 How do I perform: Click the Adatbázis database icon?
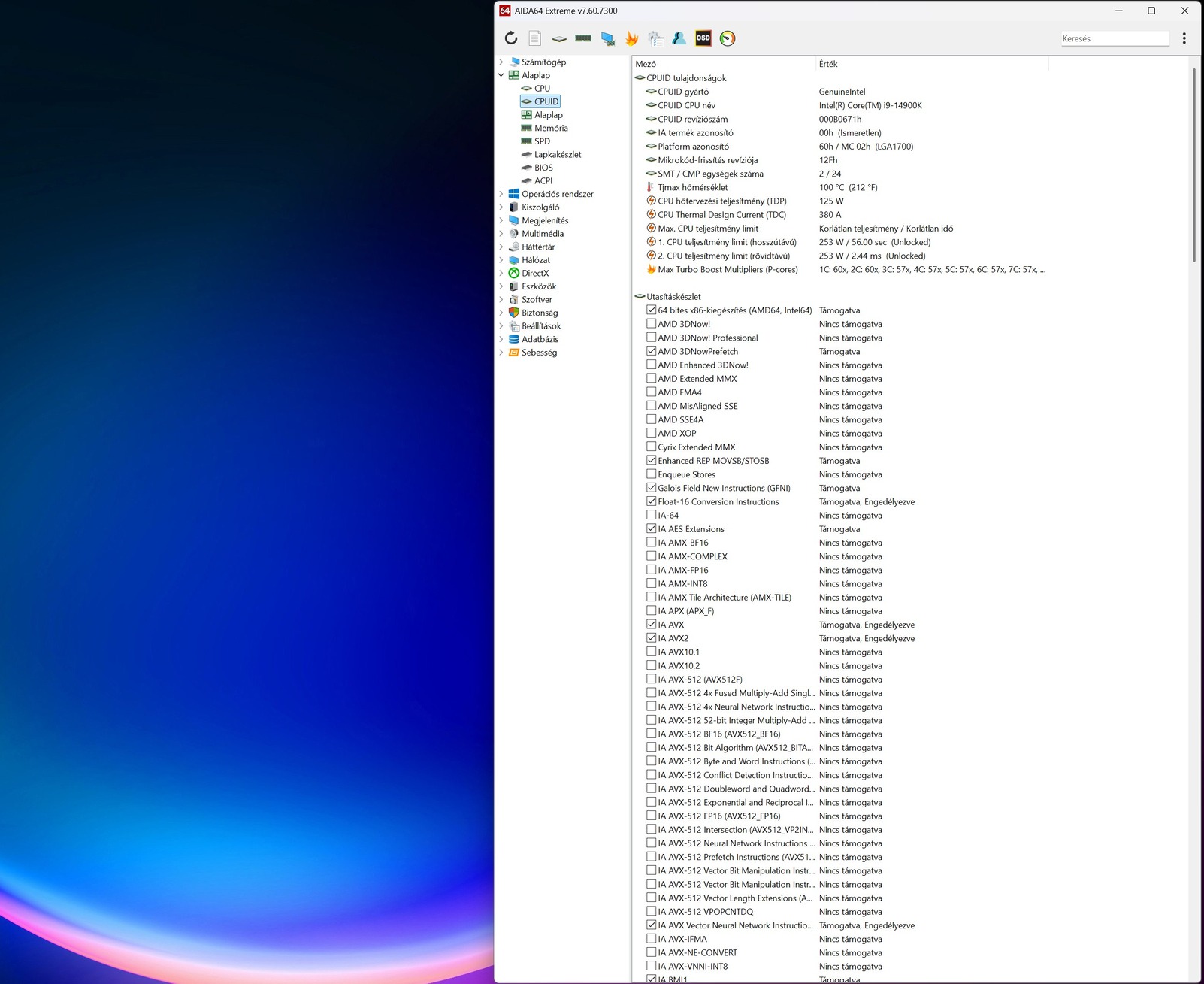[x=514, y=339]
